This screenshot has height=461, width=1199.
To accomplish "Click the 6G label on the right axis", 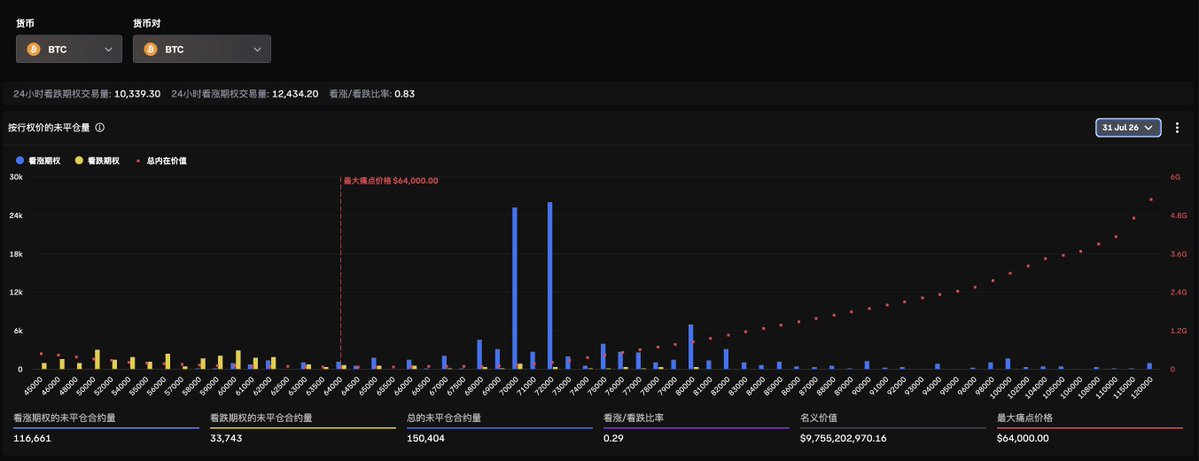I will tap(1175, 177).
